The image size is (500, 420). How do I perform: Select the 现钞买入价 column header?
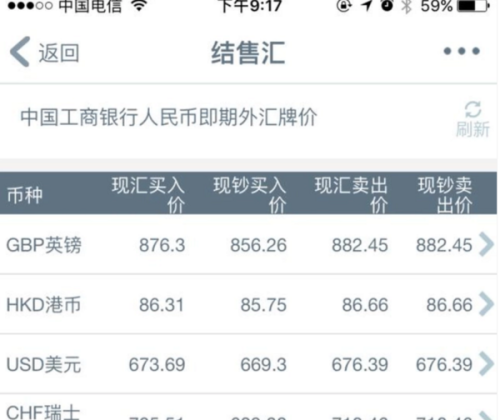(x=250, y=195)
